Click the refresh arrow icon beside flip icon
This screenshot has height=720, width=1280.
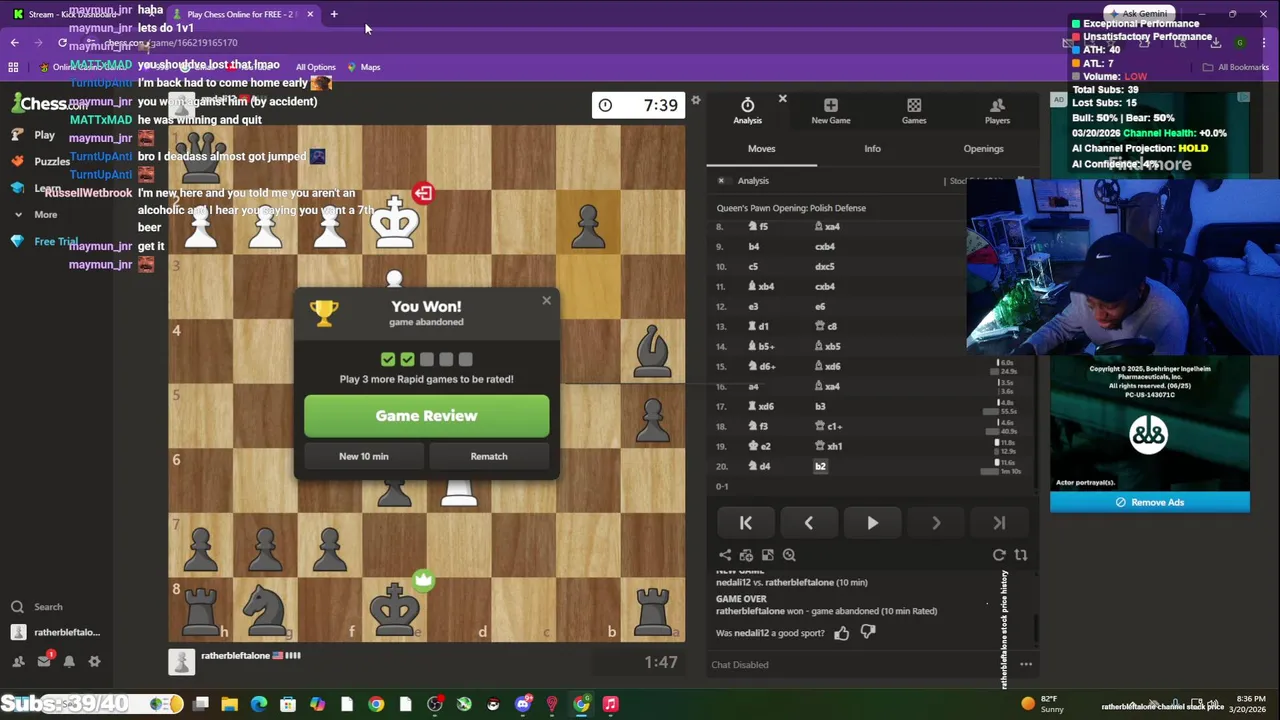[x=999, y=555]
